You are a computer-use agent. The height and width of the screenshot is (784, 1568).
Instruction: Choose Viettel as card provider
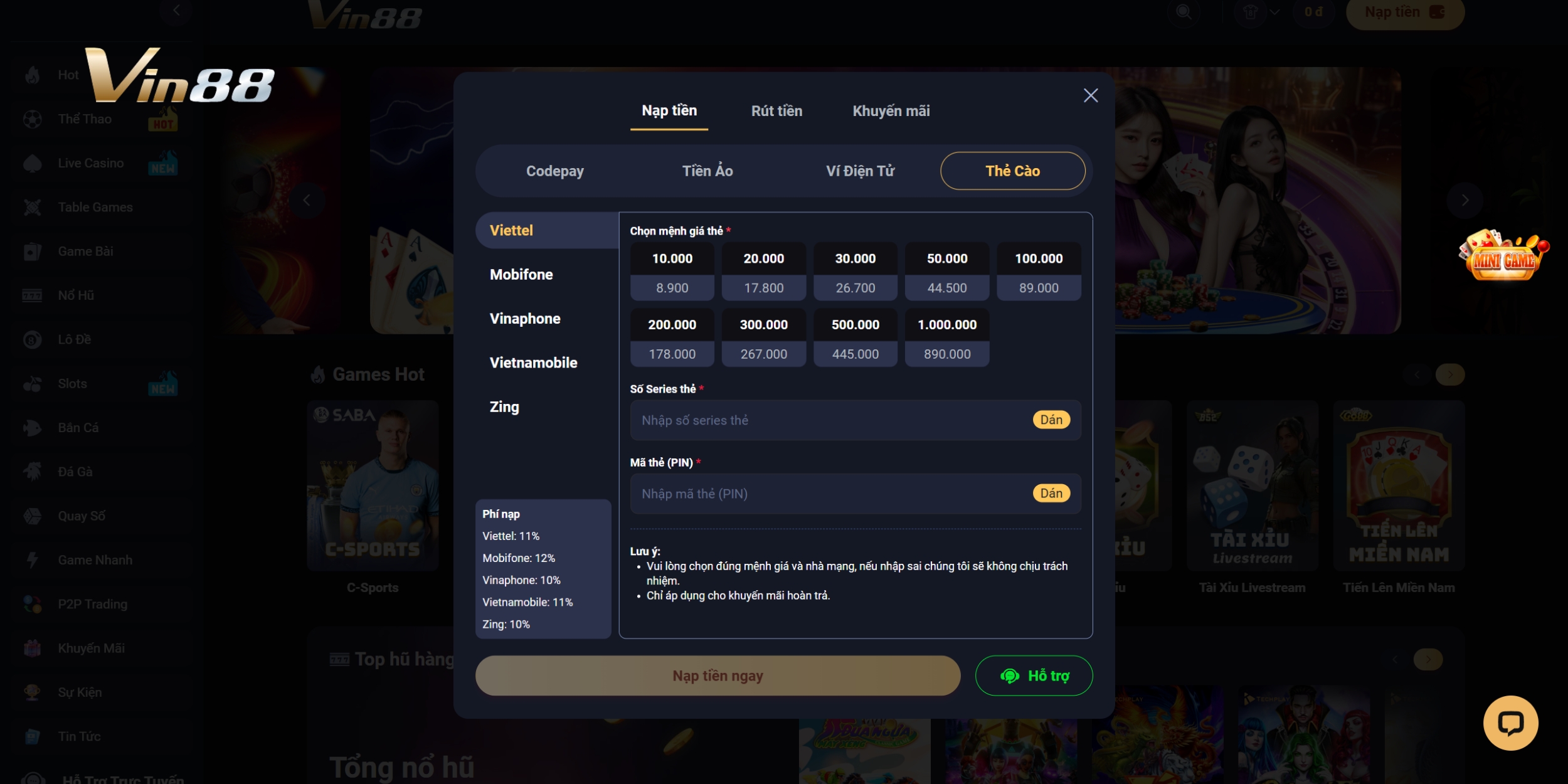[547, 230]
